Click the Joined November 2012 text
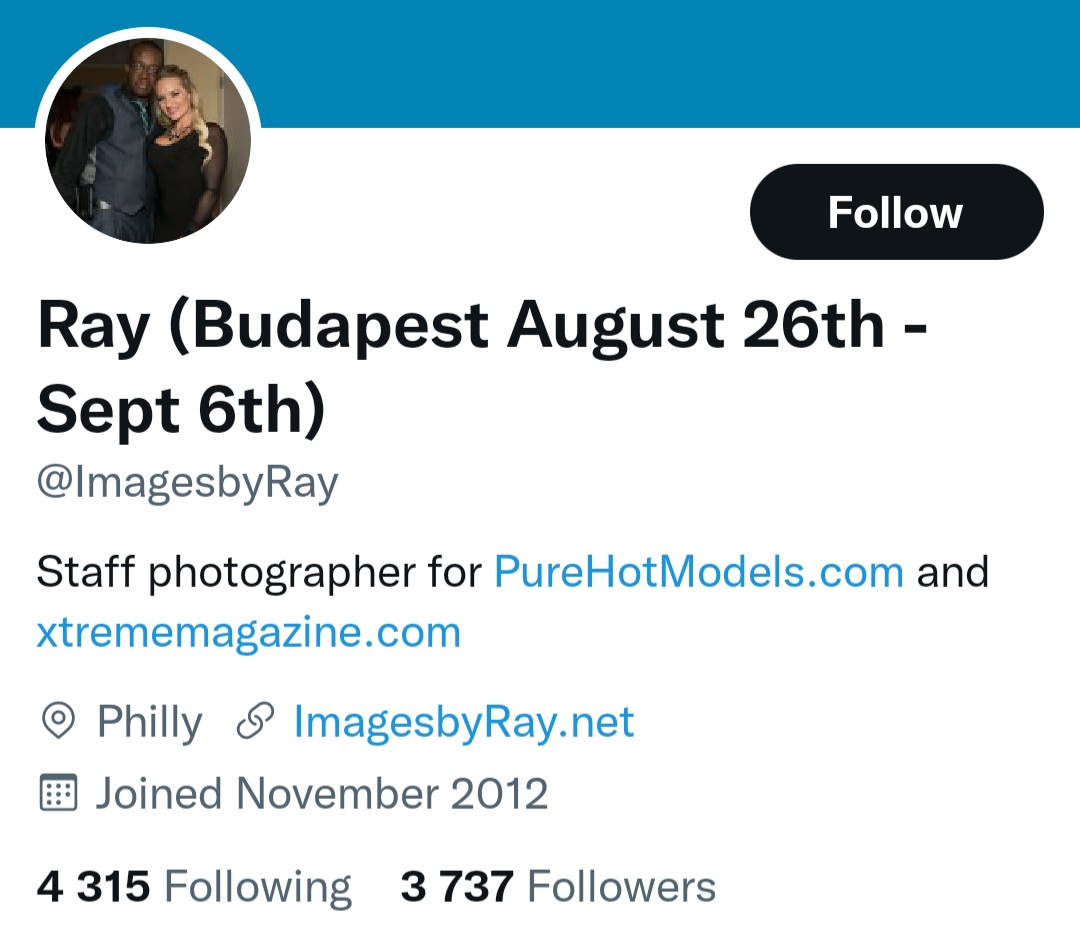The image size is (1080, 935). coord(322,794)
